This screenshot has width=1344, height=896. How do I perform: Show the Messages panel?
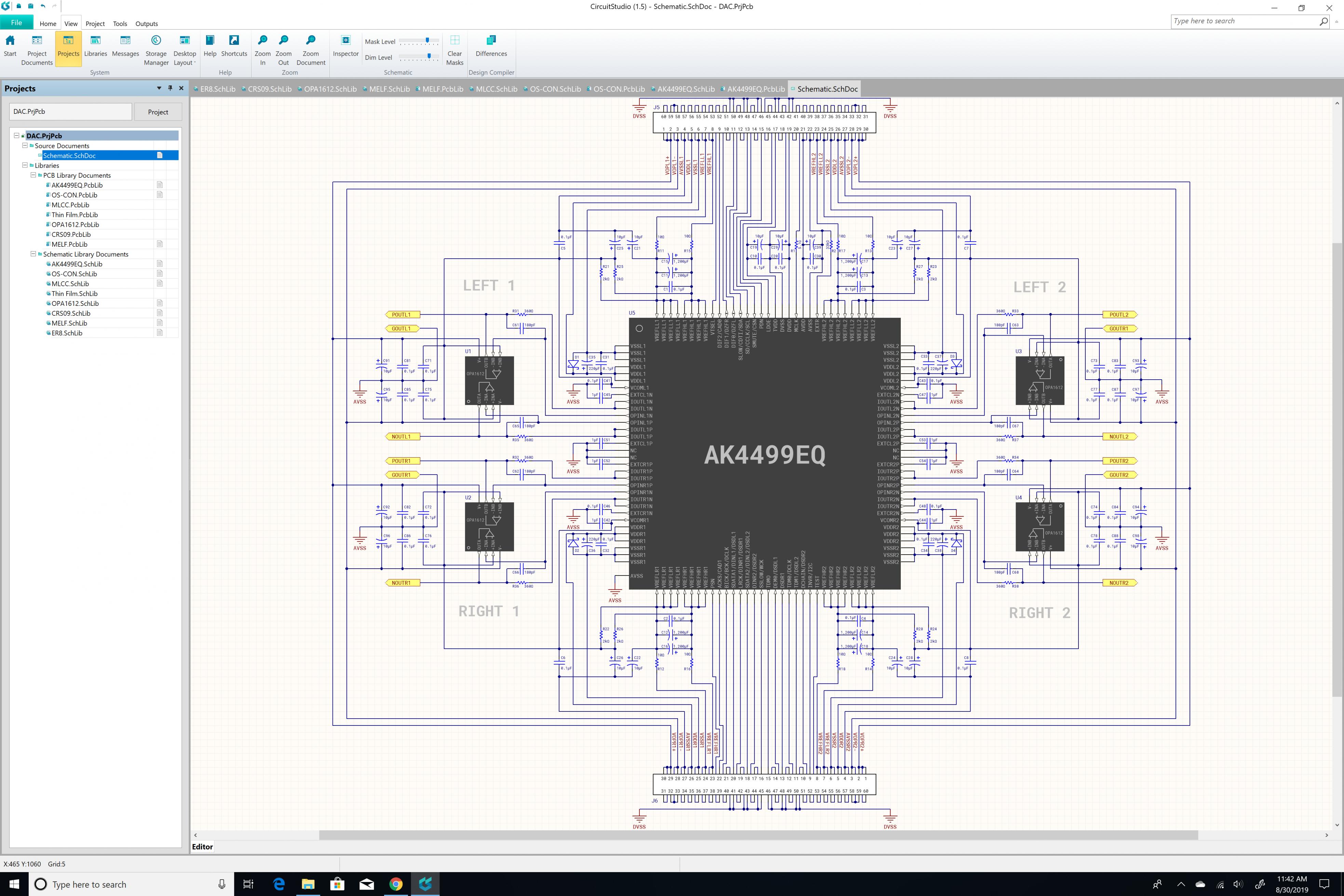tap(125, 47)
